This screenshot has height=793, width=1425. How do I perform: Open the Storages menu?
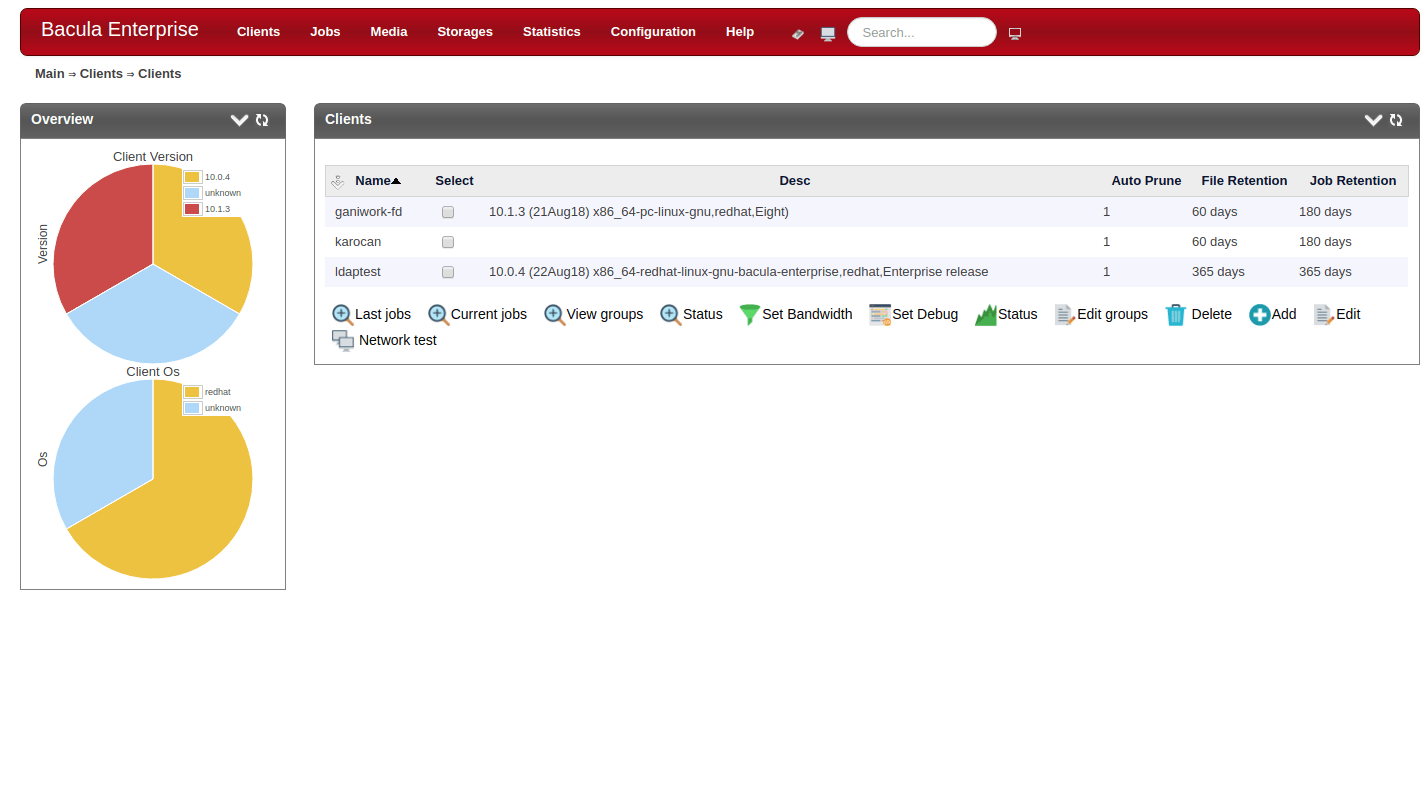465,32
